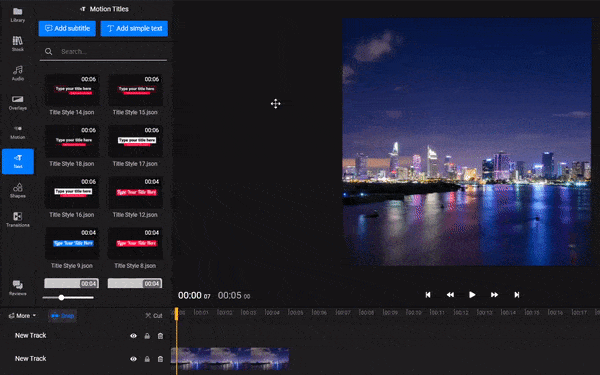Open the Shapes panel
Screen dimensions: 600x375
click(x=18, y=190)
